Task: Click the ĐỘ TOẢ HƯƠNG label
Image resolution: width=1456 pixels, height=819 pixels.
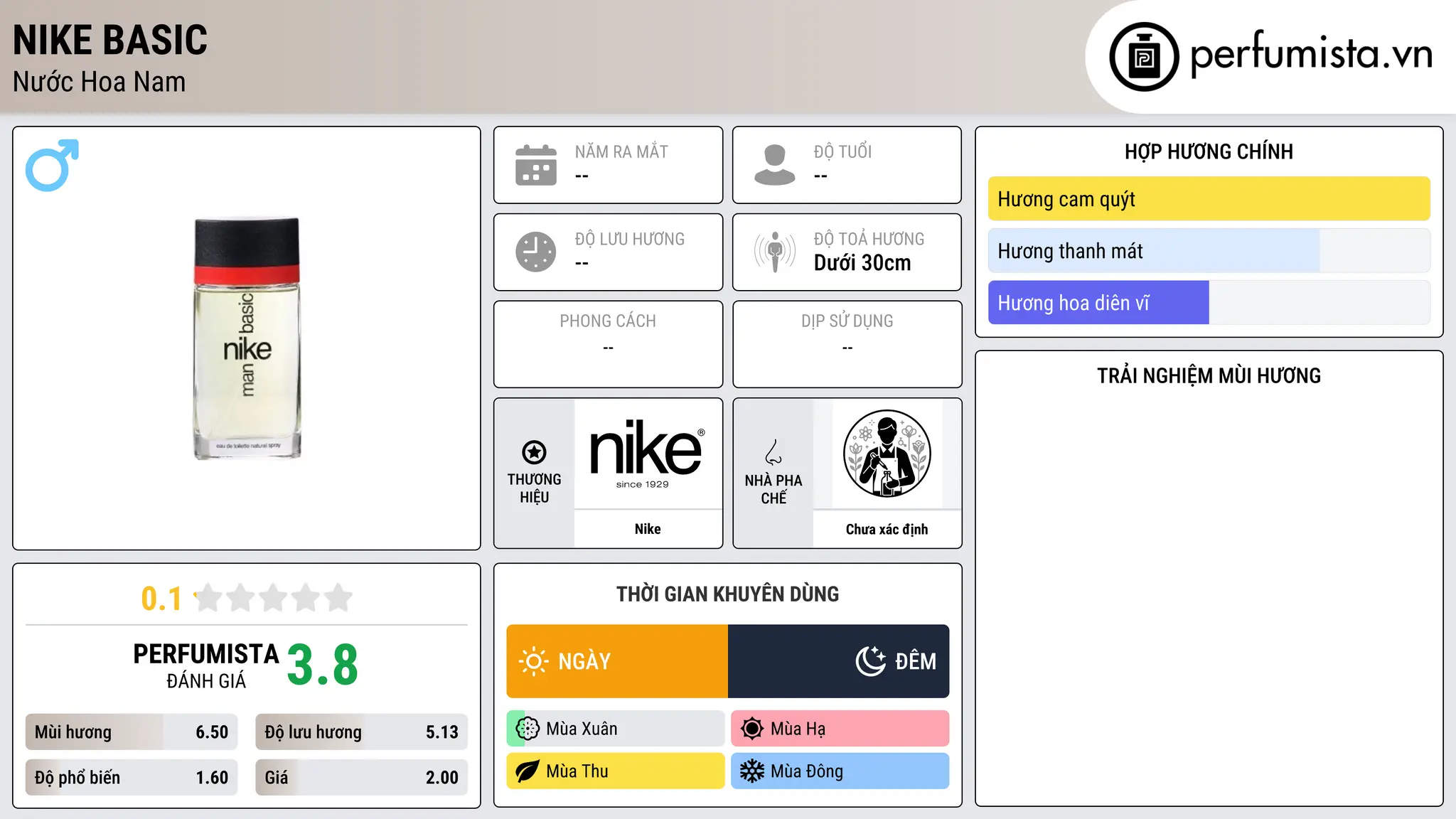Action: (x=869, y=239)
